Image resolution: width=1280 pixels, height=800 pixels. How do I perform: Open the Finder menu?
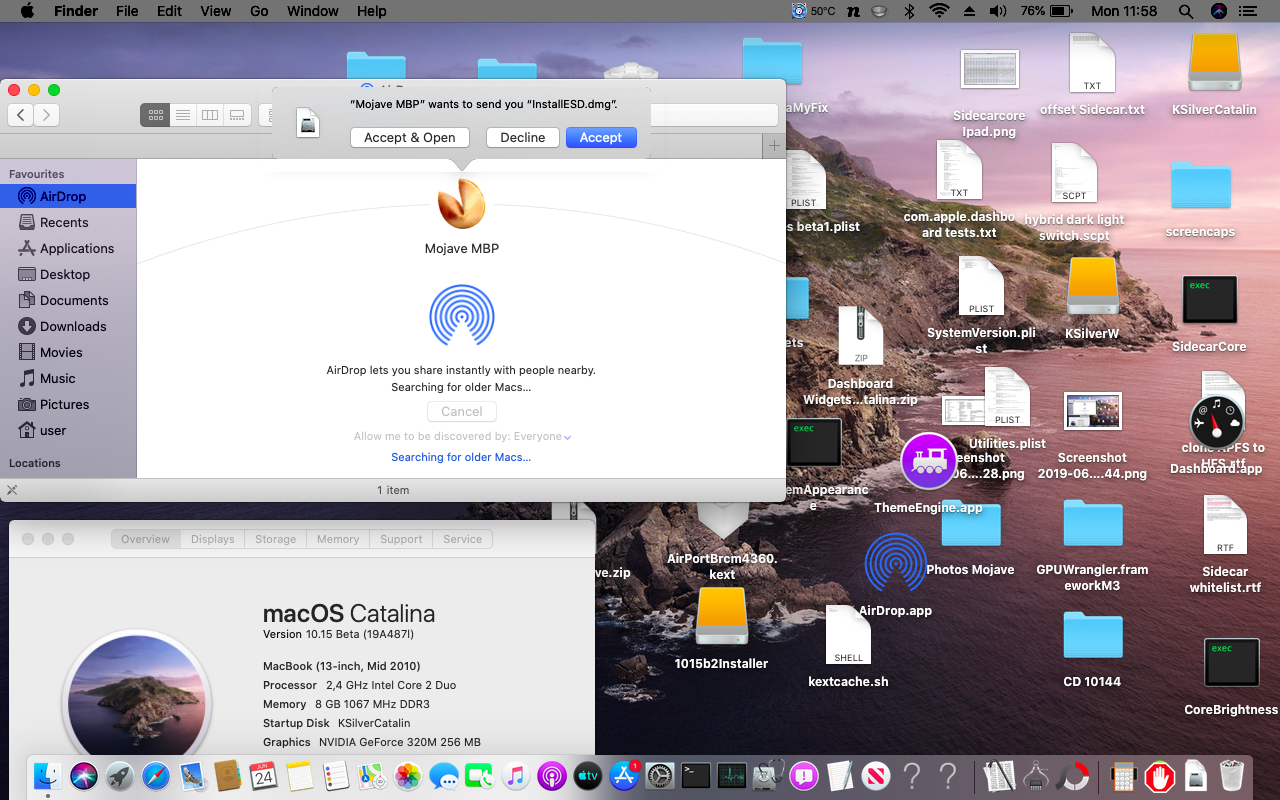76,11
